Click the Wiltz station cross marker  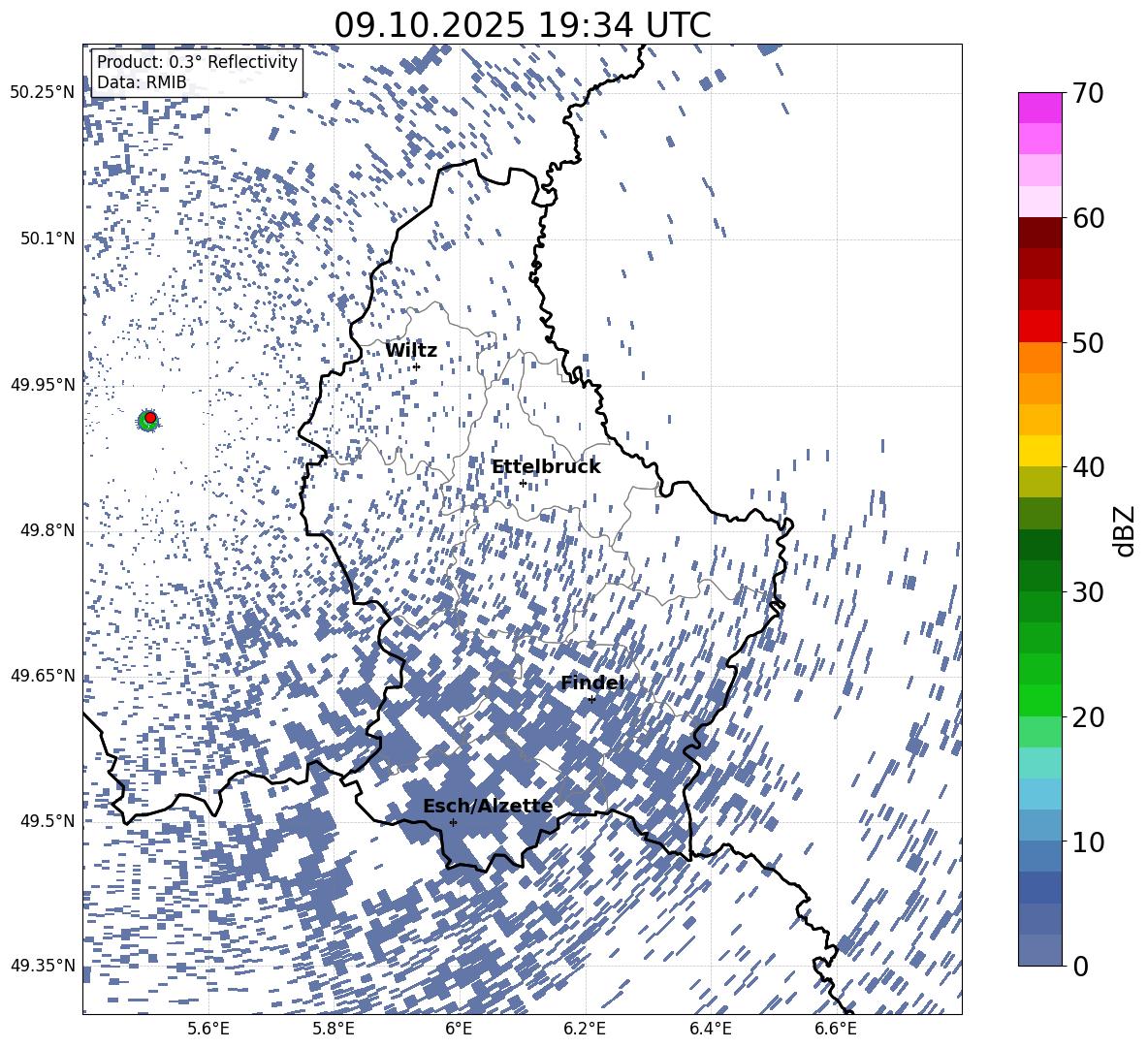(417, 366)
